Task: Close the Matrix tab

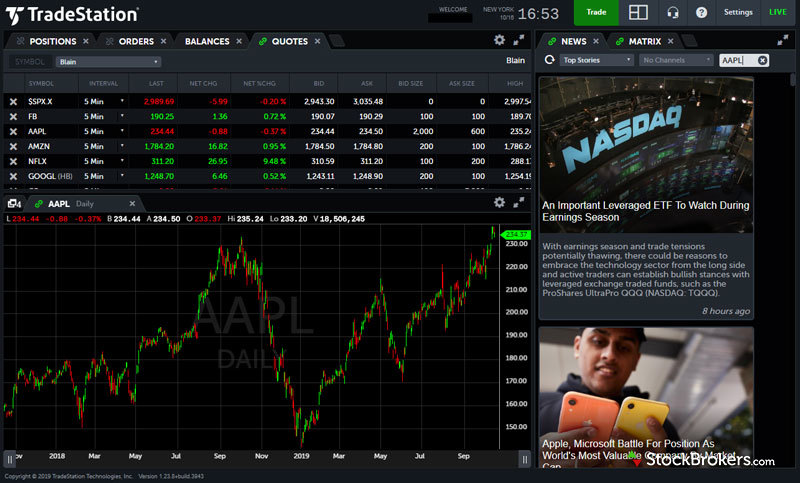Action: [670, 41]
